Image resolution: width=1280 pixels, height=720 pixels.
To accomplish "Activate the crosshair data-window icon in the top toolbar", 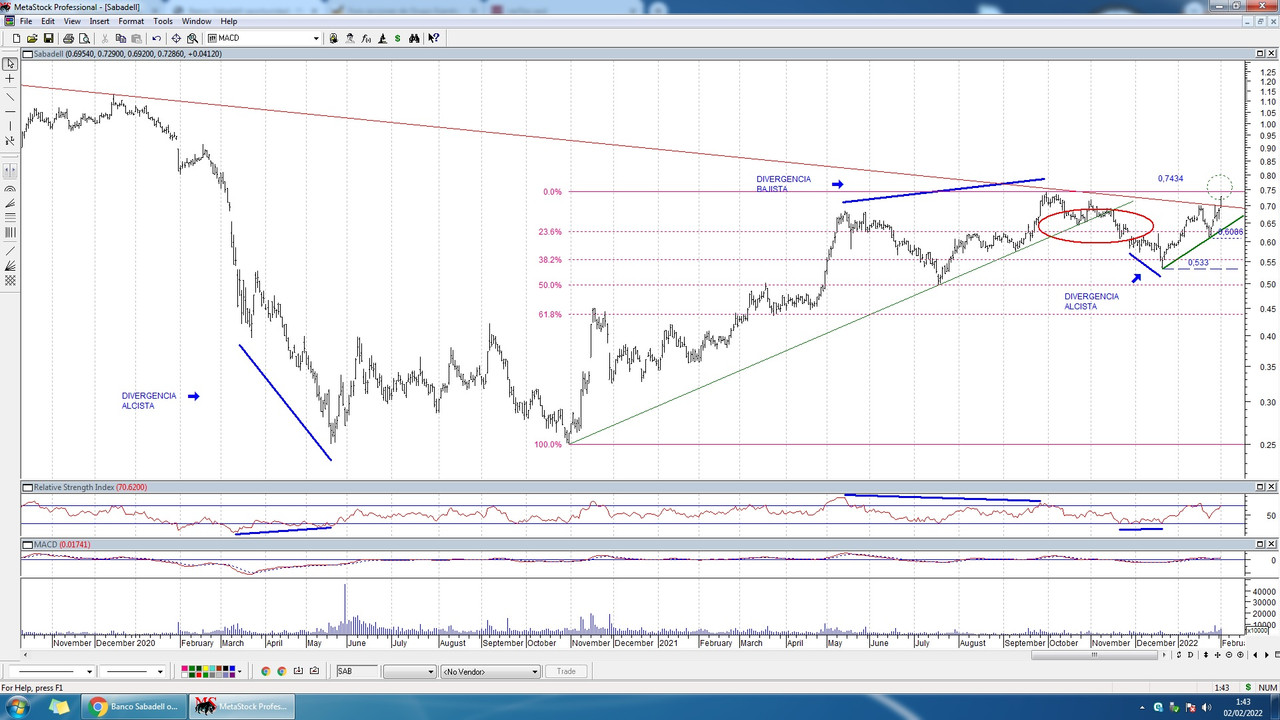I will pyautogui.click(x=176, y=38).
